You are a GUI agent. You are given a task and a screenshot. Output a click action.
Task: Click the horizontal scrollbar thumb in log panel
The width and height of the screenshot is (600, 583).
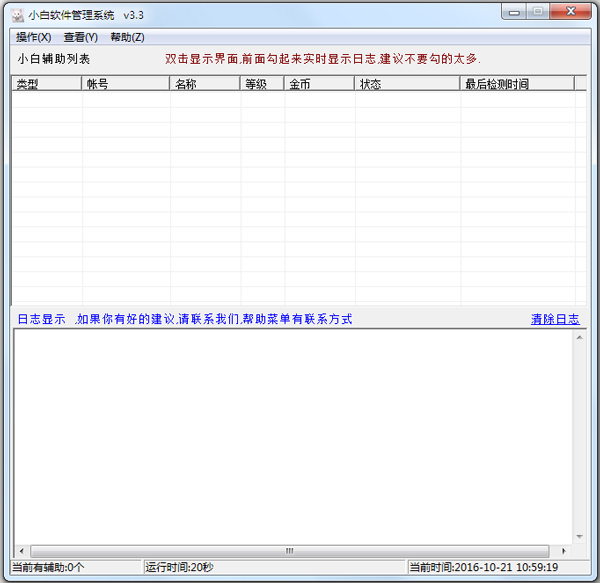point(290,551)
